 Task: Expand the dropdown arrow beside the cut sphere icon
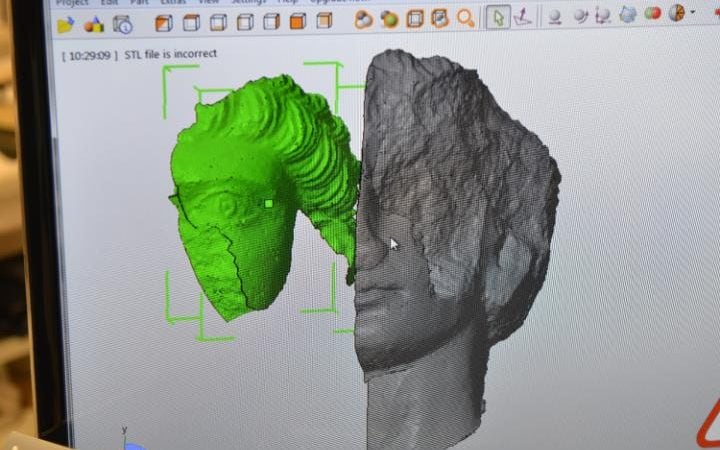coord(692,12)
